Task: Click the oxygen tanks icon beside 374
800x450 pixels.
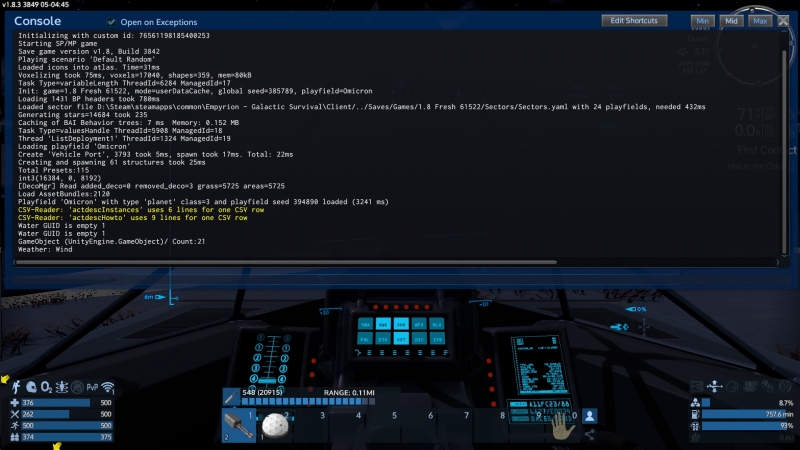Action: [x=15, y=437]
